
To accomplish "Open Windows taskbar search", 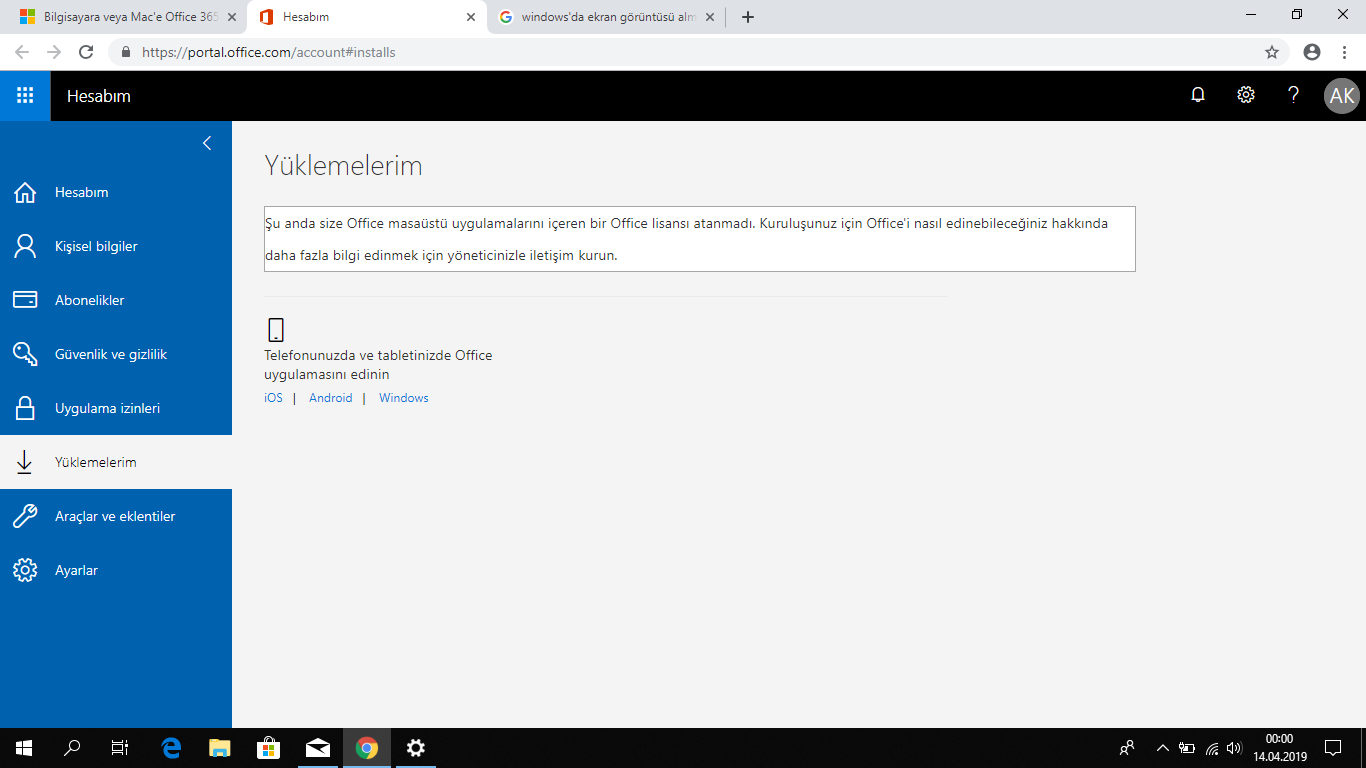I will click(x=72, y=748).
